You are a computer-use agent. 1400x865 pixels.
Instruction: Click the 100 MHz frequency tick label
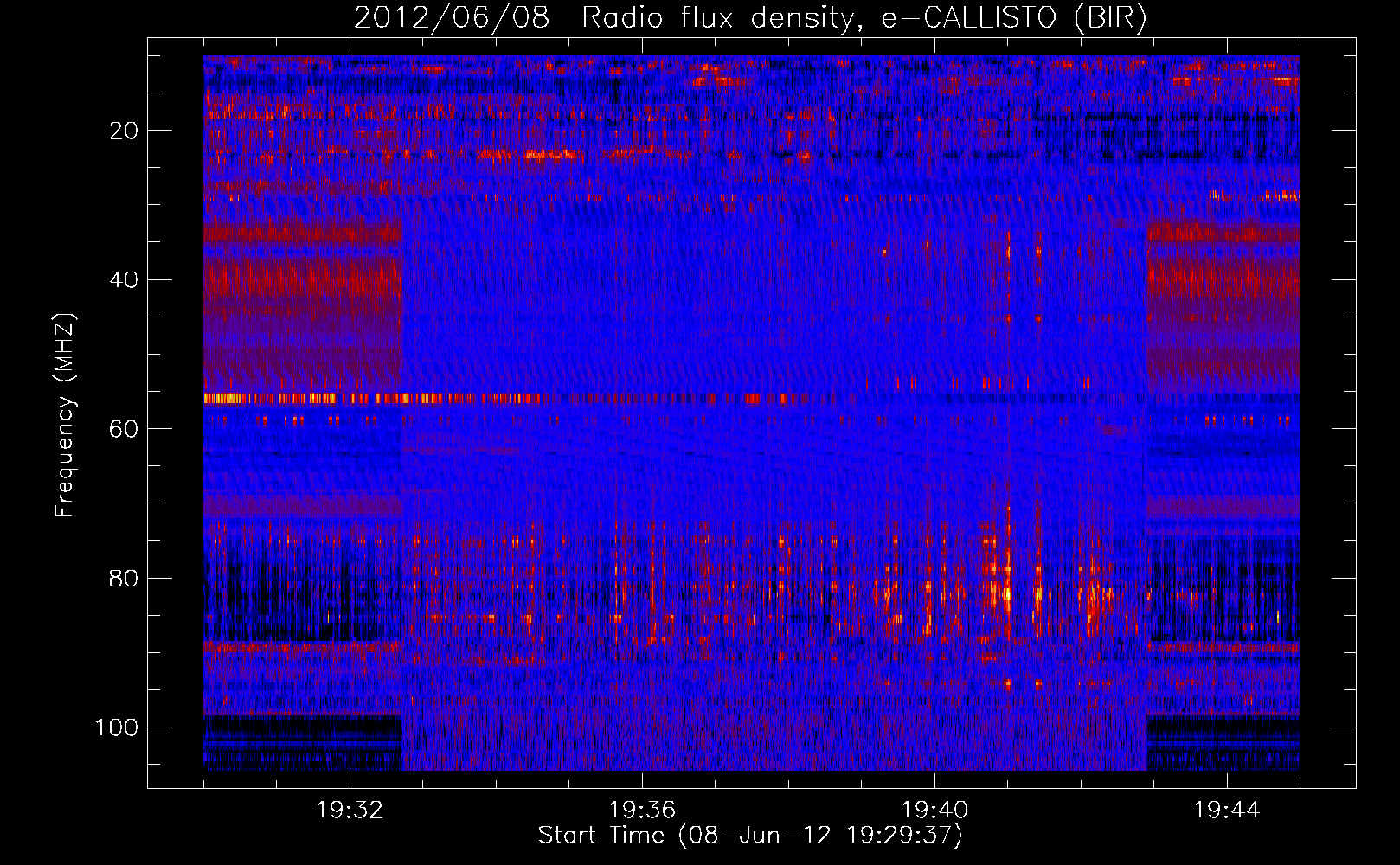117,727
